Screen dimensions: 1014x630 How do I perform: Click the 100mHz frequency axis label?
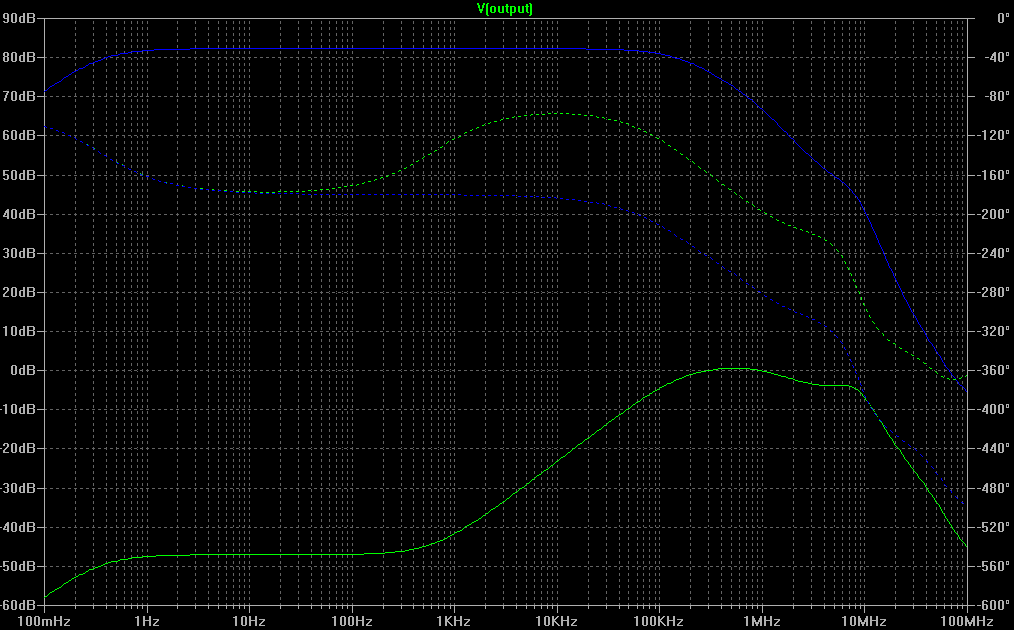[44, 621]
